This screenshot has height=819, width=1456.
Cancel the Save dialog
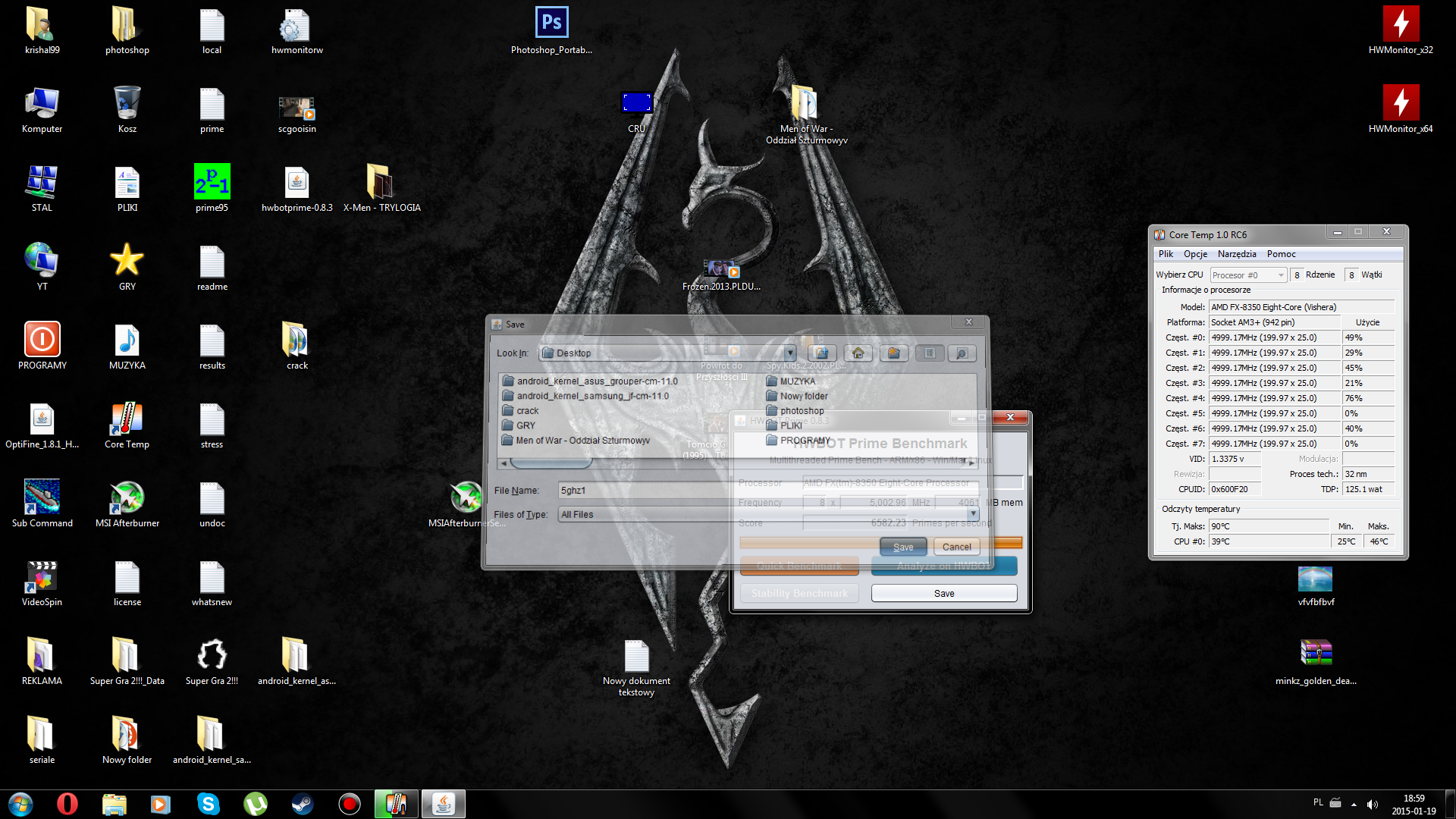coord(956,547)
